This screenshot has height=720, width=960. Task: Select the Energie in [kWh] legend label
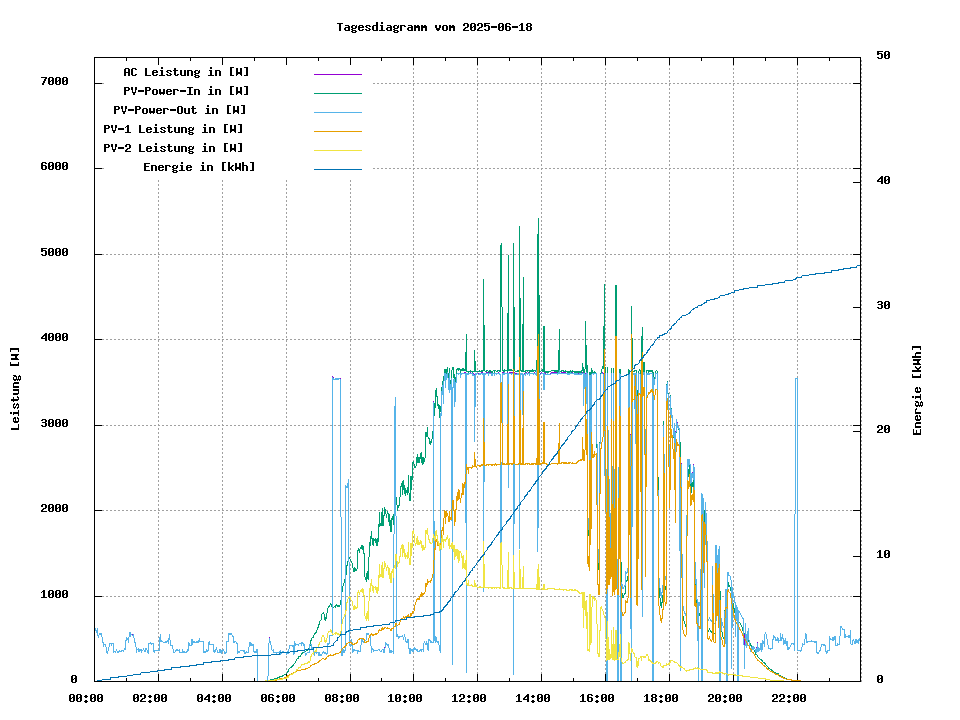(199, 167)
